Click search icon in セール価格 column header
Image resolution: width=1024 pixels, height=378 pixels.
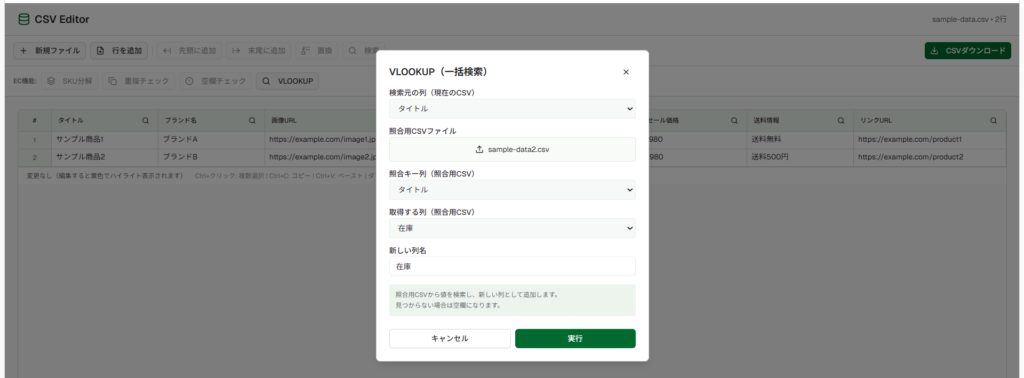pos(734,121)
